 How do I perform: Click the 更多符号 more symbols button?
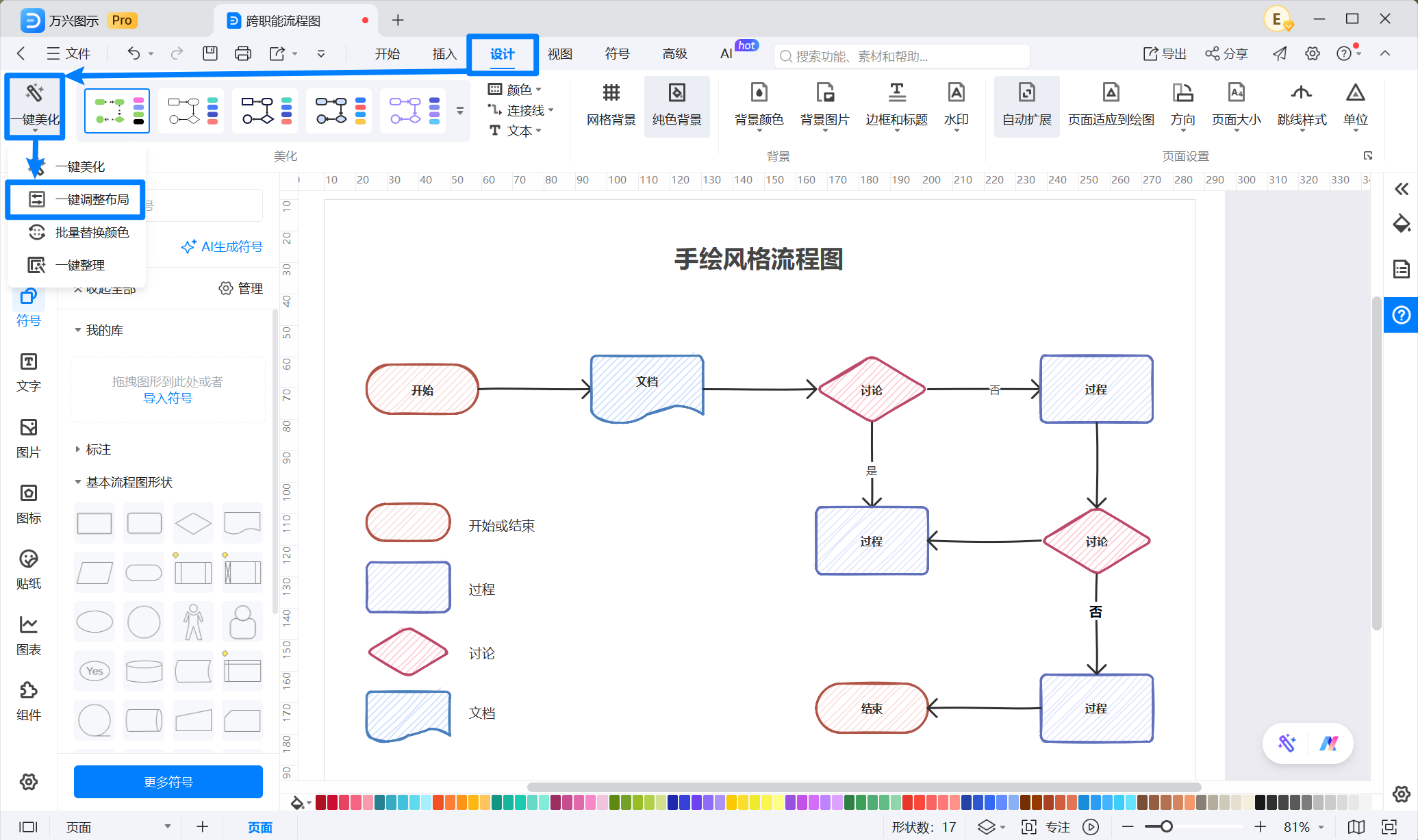pos(168,782)
